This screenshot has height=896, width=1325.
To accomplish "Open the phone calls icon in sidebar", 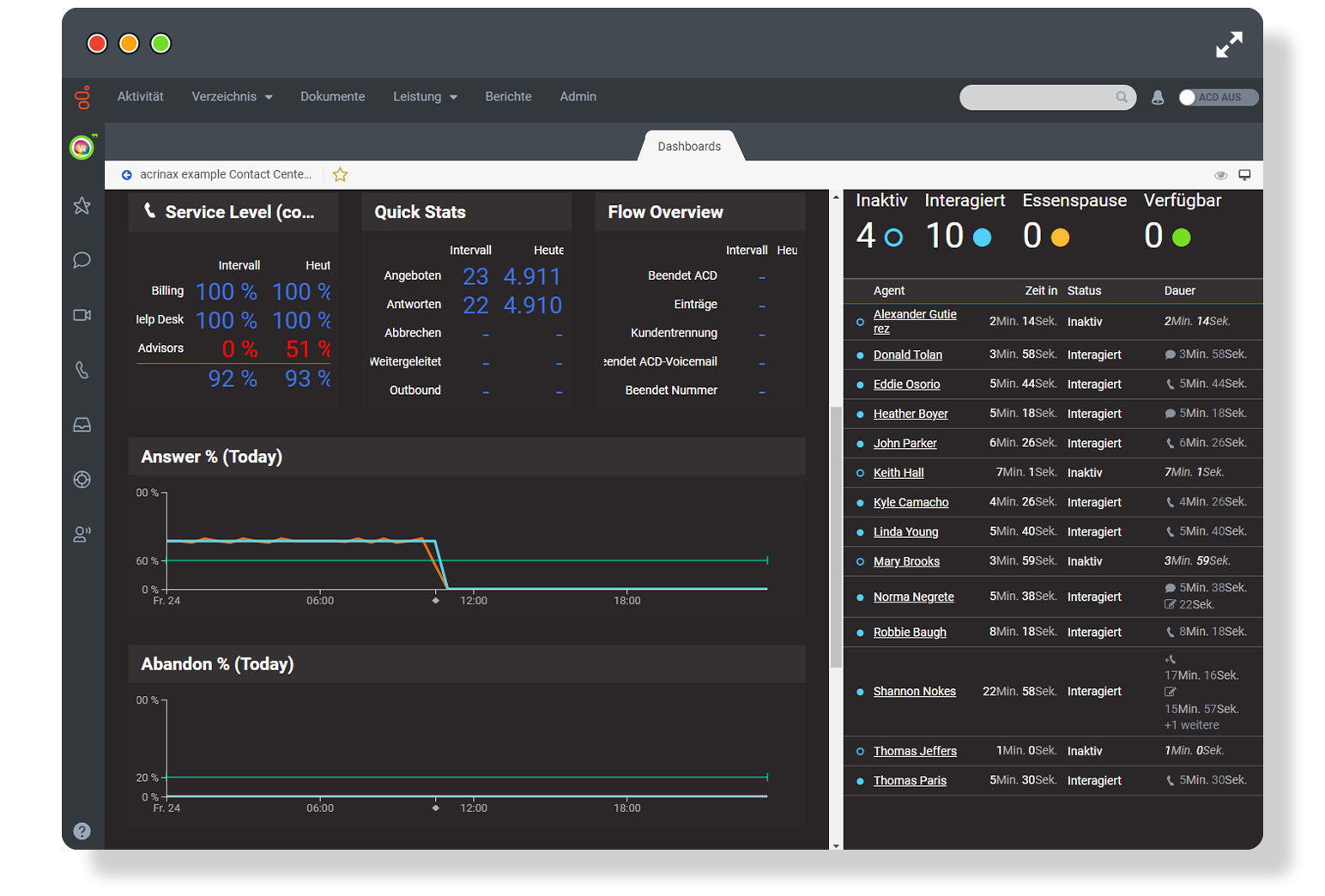I will point(82,370).
